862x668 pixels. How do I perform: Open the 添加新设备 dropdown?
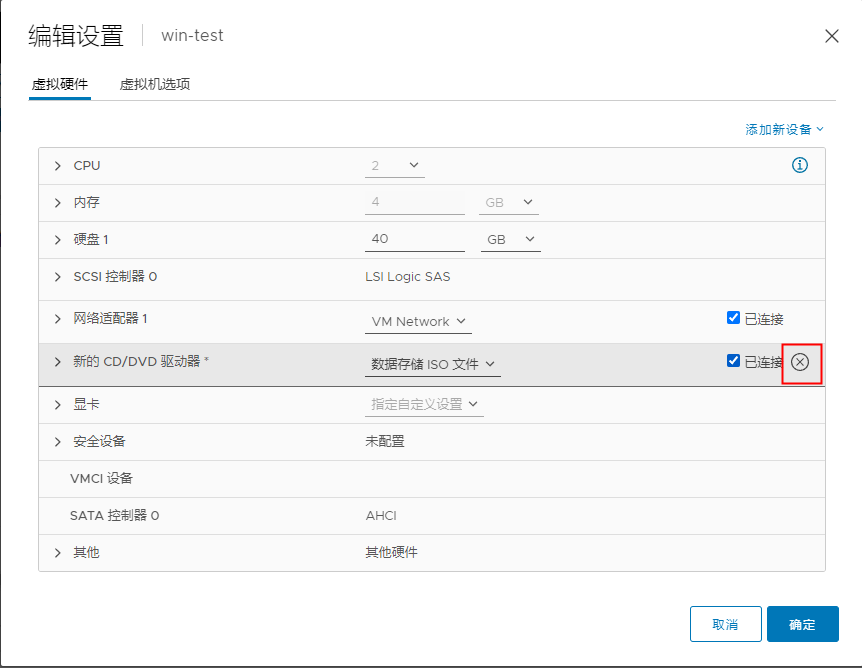pos(786,128)
